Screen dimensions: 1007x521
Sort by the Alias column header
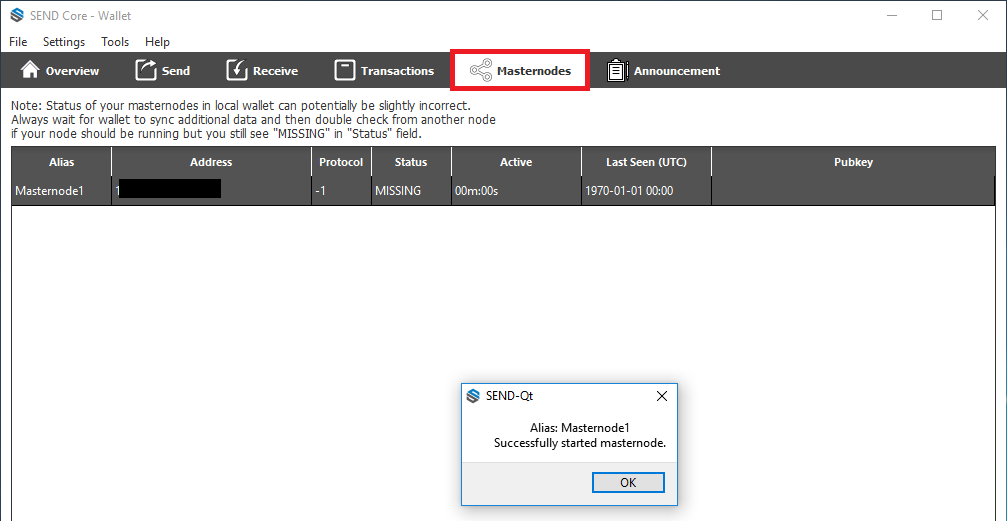tap(62, 162)
